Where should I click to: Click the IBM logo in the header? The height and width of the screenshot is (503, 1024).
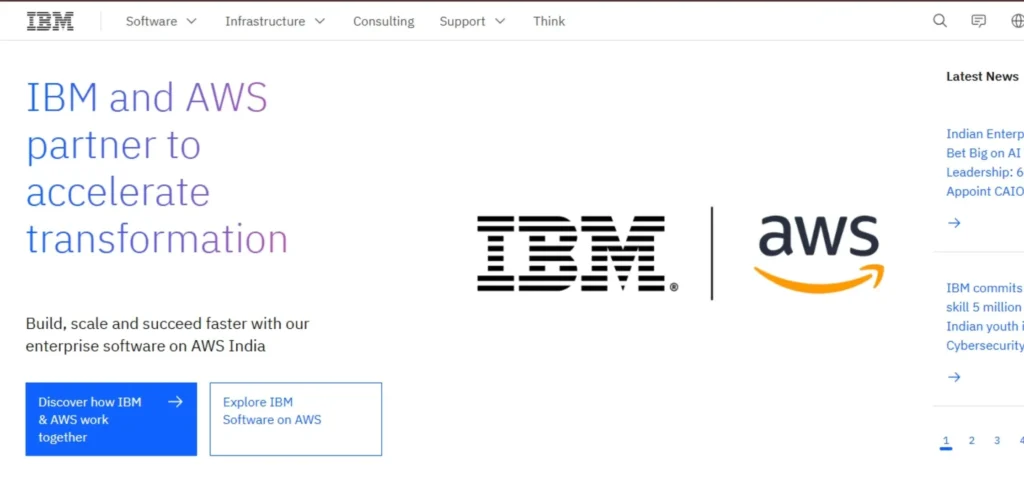click(50, 21)
